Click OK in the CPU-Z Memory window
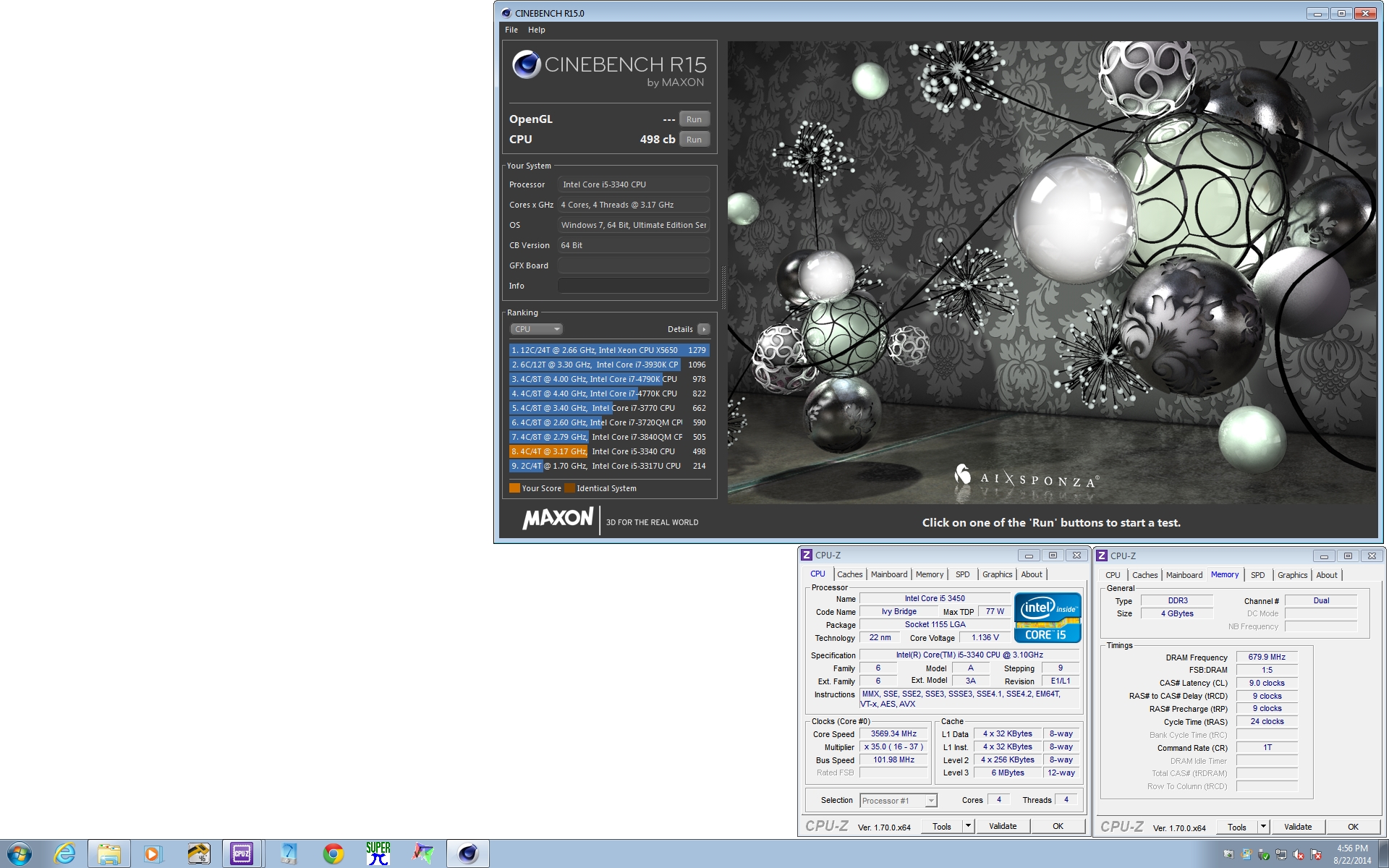Image resolution: width=1389 pixels, height=868 pixels. 1353,827
